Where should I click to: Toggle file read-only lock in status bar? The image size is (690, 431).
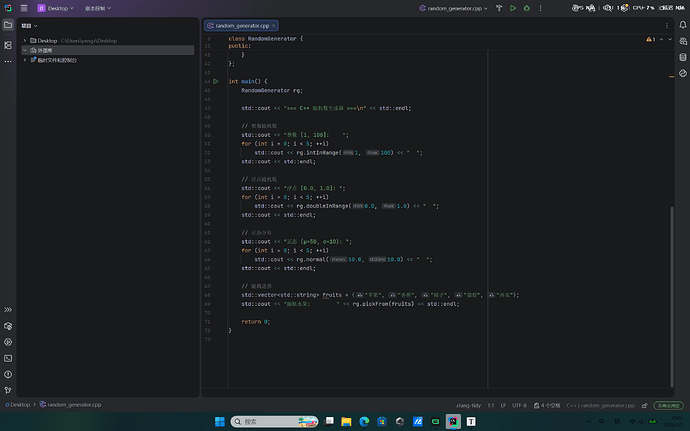click(x=645, y=405)
